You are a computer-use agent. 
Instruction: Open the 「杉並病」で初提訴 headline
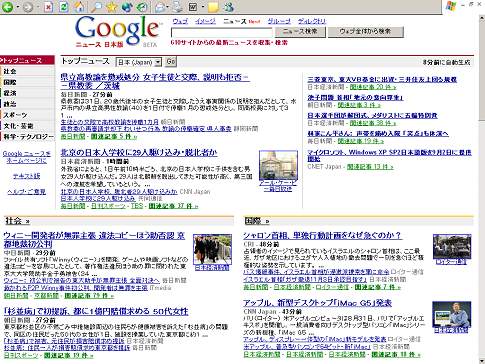[x=96, y=312]
